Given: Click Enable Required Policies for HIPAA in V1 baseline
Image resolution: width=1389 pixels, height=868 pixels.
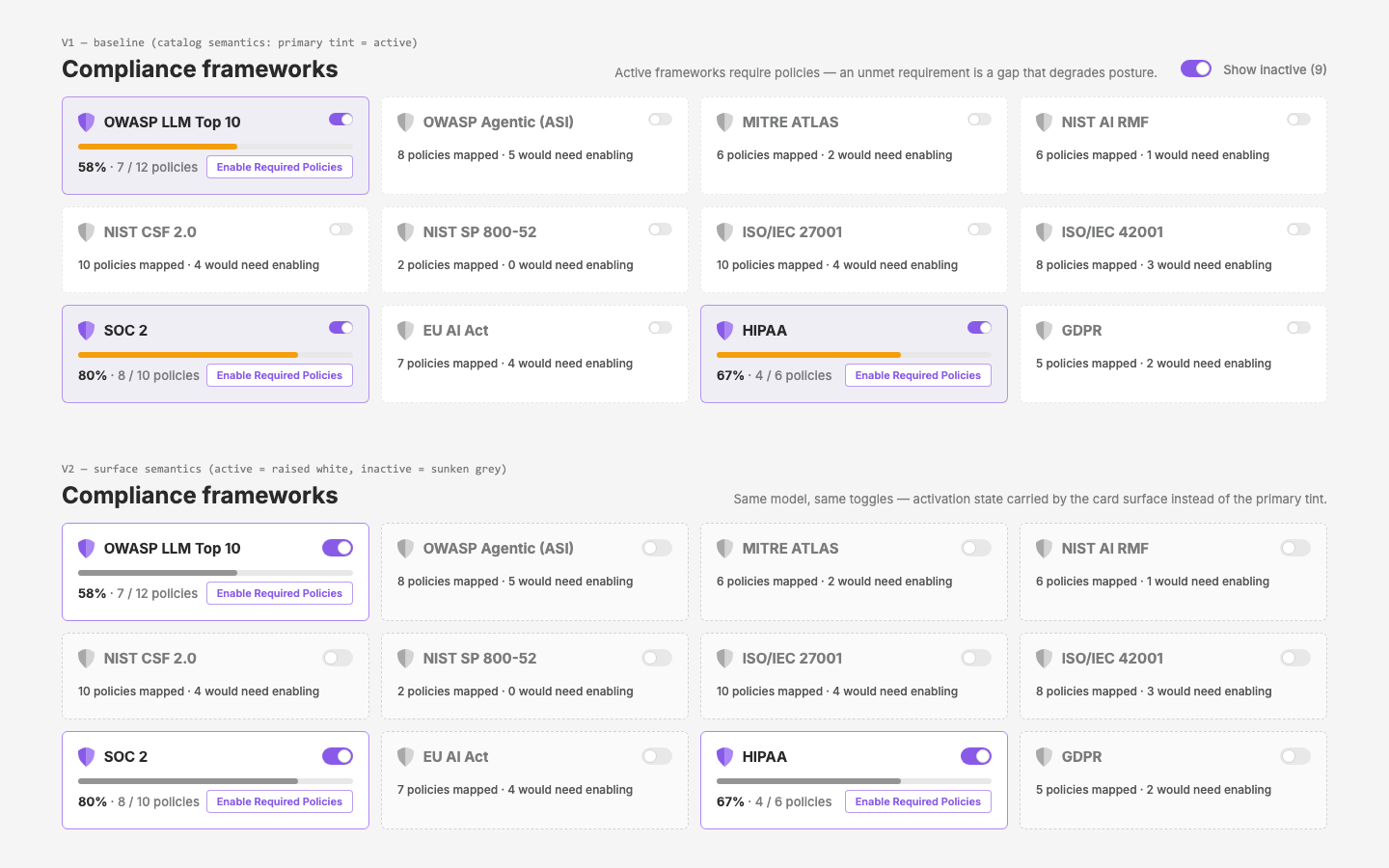Looking at the screenshot, I should point(918,375).
